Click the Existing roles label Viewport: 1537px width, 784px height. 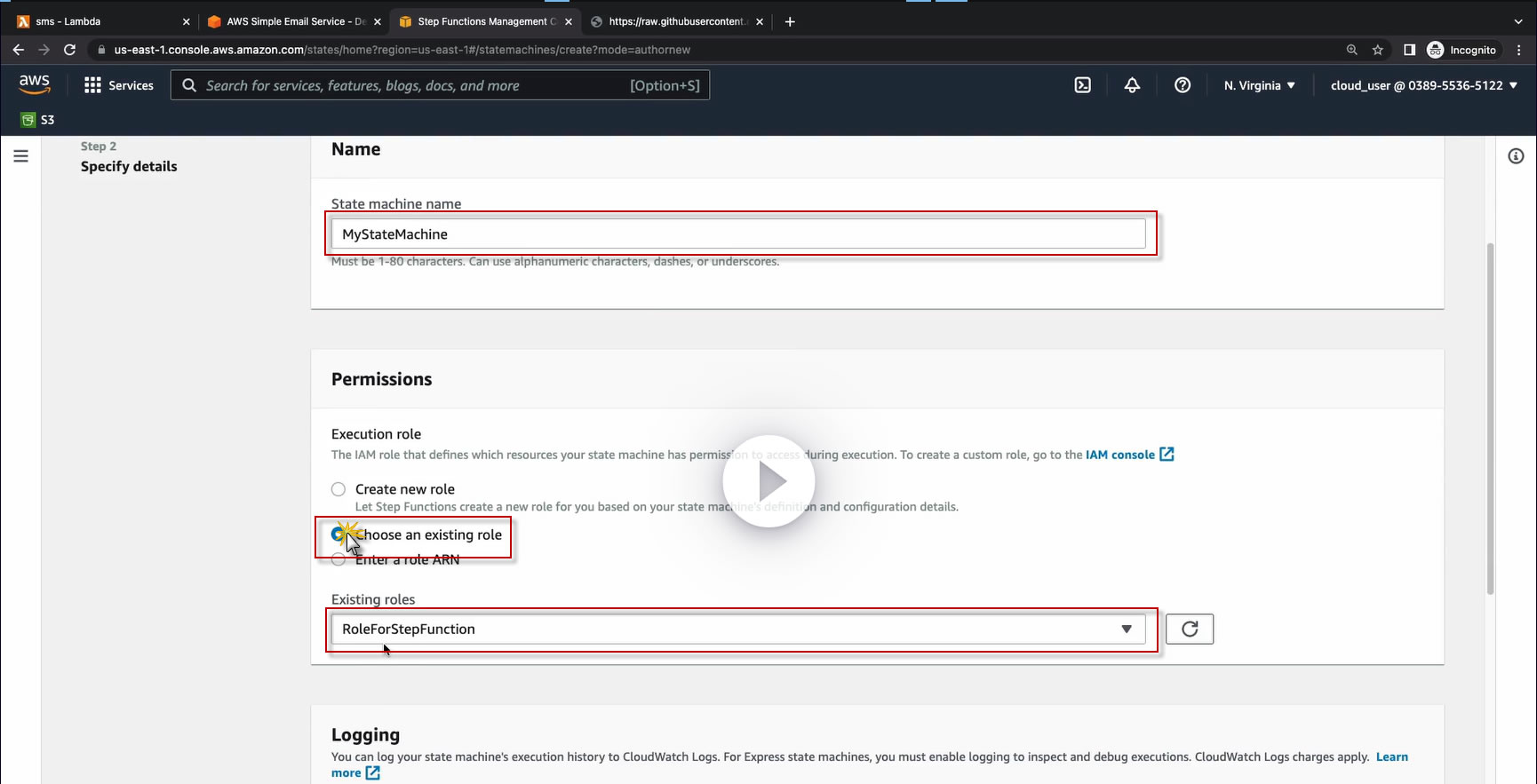click(x=373, y=599)
